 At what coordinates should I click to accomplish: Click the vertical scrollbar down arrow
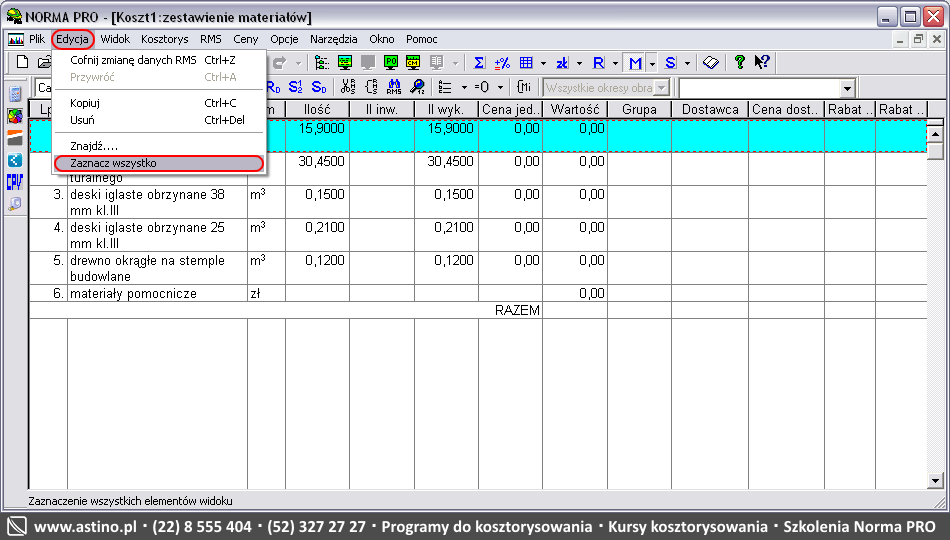click(935, 481)
